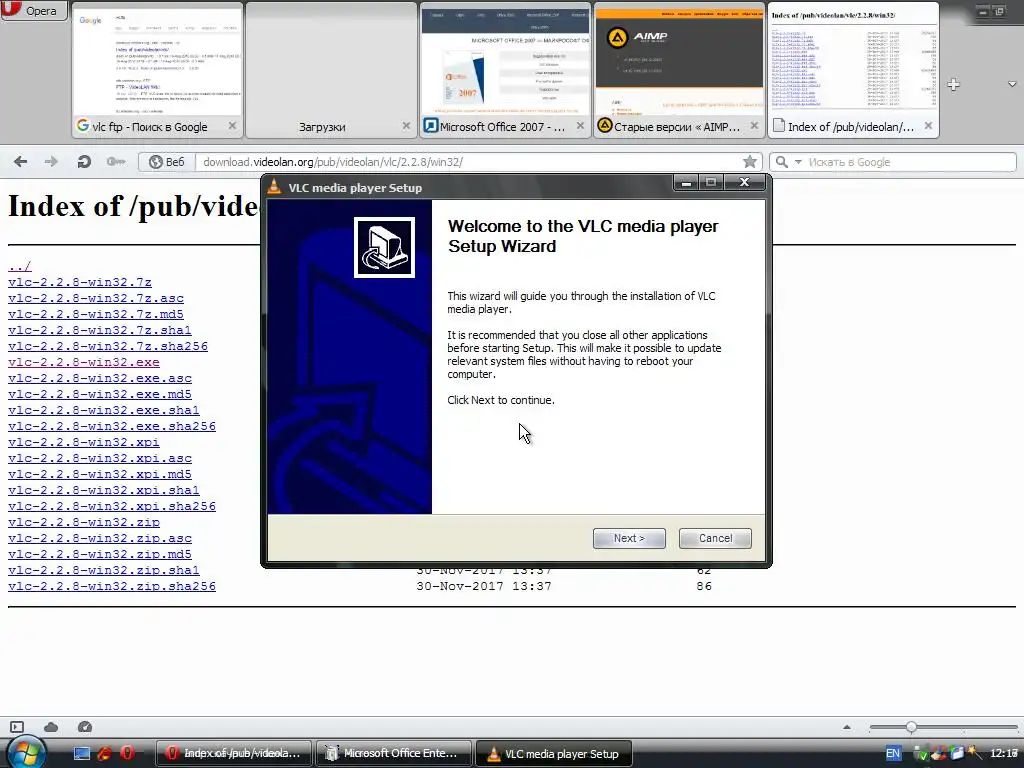Viewport: 1024px width, 768px height.
Task: Click the Веб site info badge
Action: coord(167,162)
